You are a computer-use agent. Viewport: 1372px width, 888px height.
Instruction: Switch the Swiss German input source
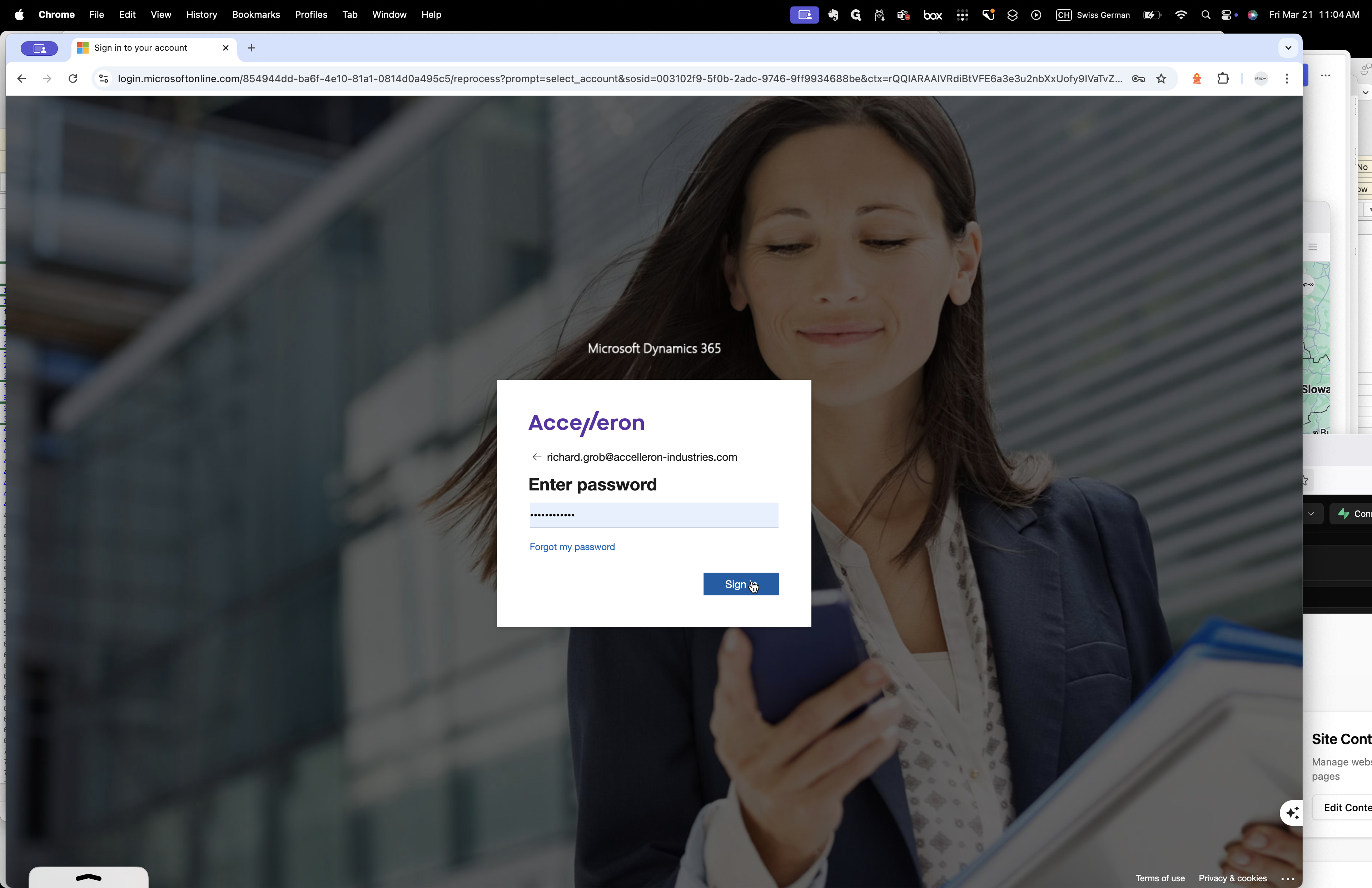click(1092, 15)
